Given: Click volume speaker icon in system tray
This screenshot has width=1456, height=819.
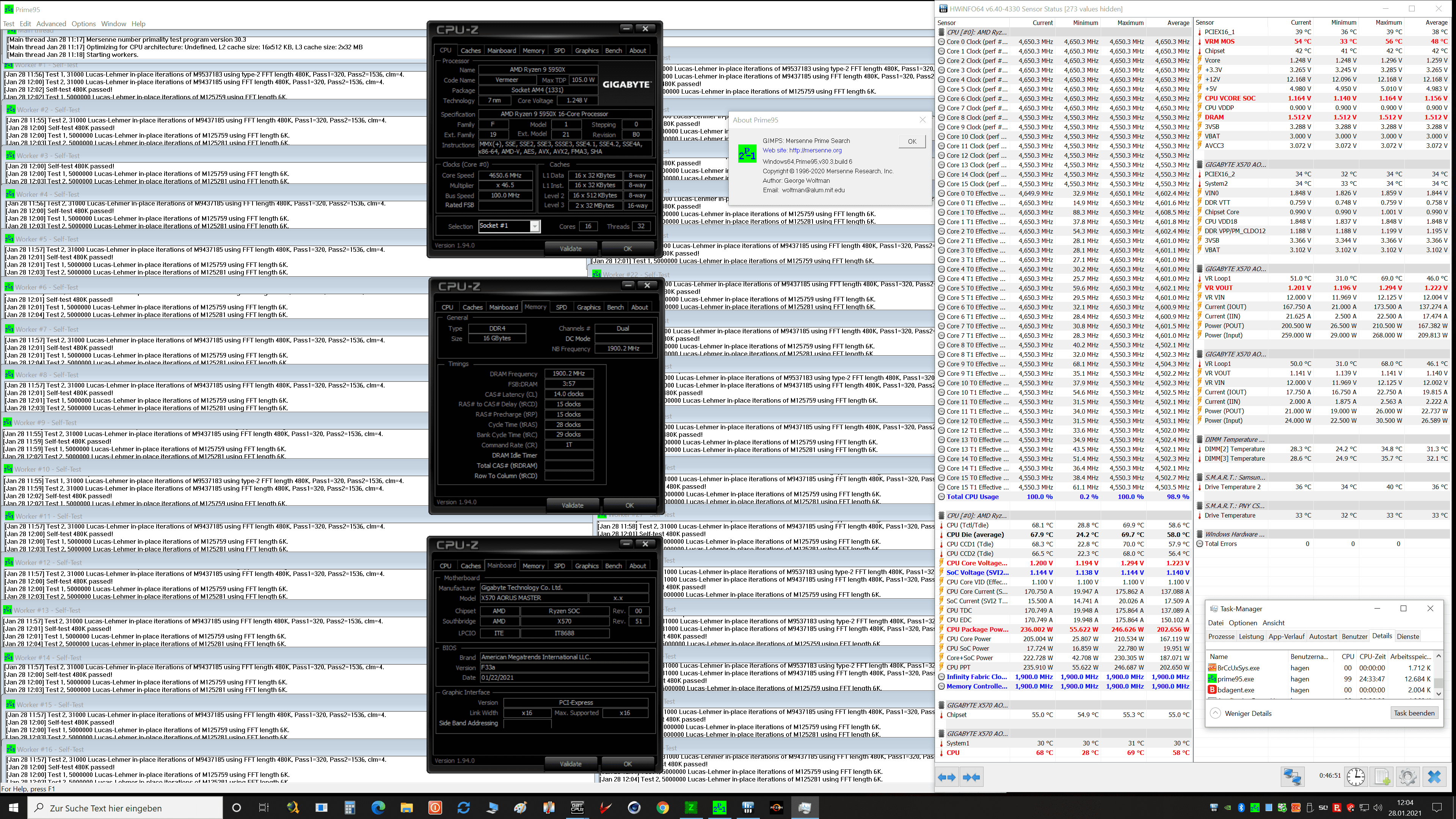Looking at the screenshot, I should pos(1378,808).
